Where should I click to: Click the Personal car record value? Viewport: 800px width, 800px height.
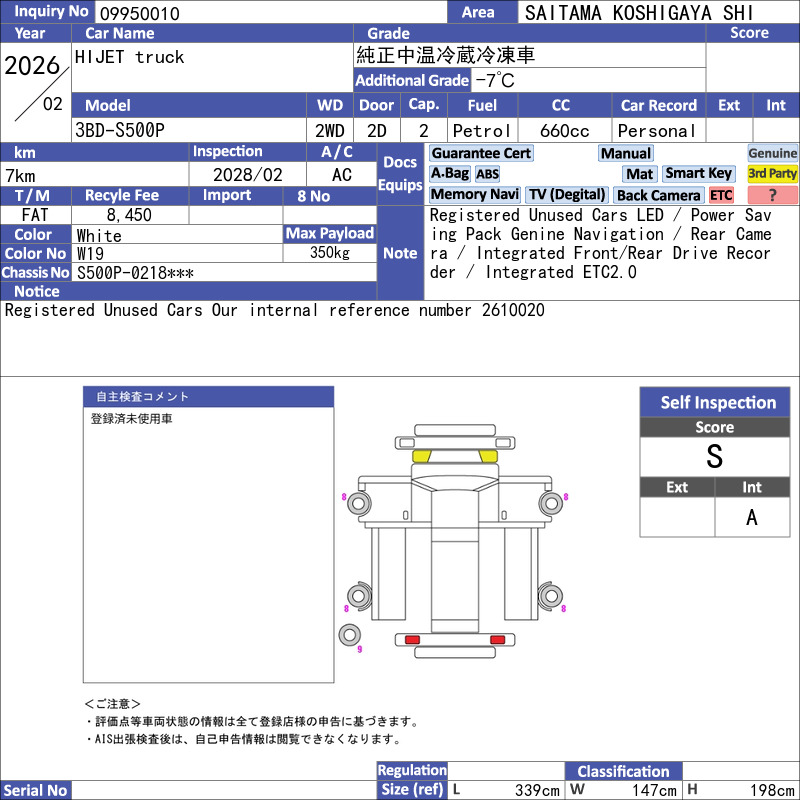[657, 131]
